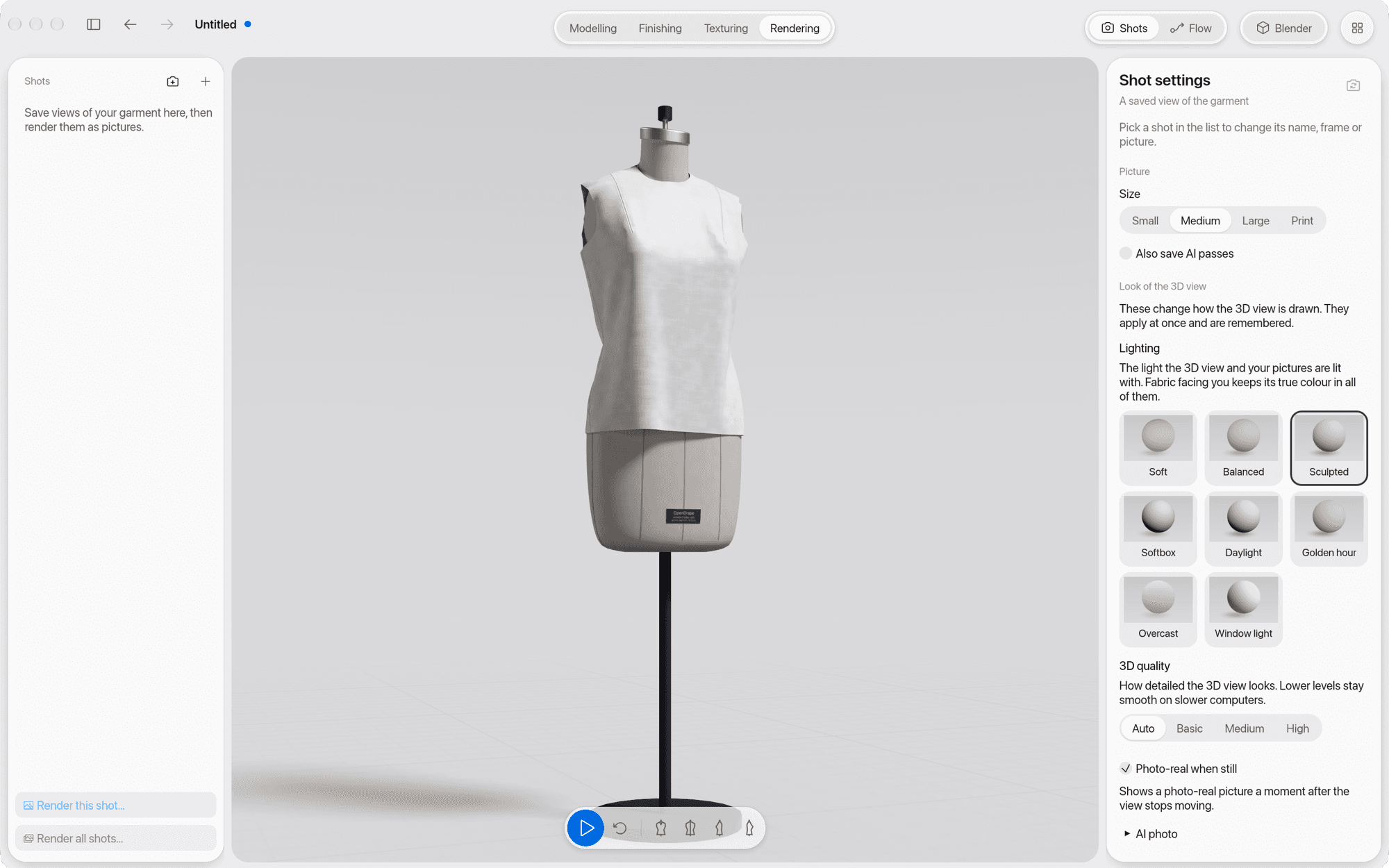
Task: Reset simulation with the circular arrow icon
Action: point(620,828)
